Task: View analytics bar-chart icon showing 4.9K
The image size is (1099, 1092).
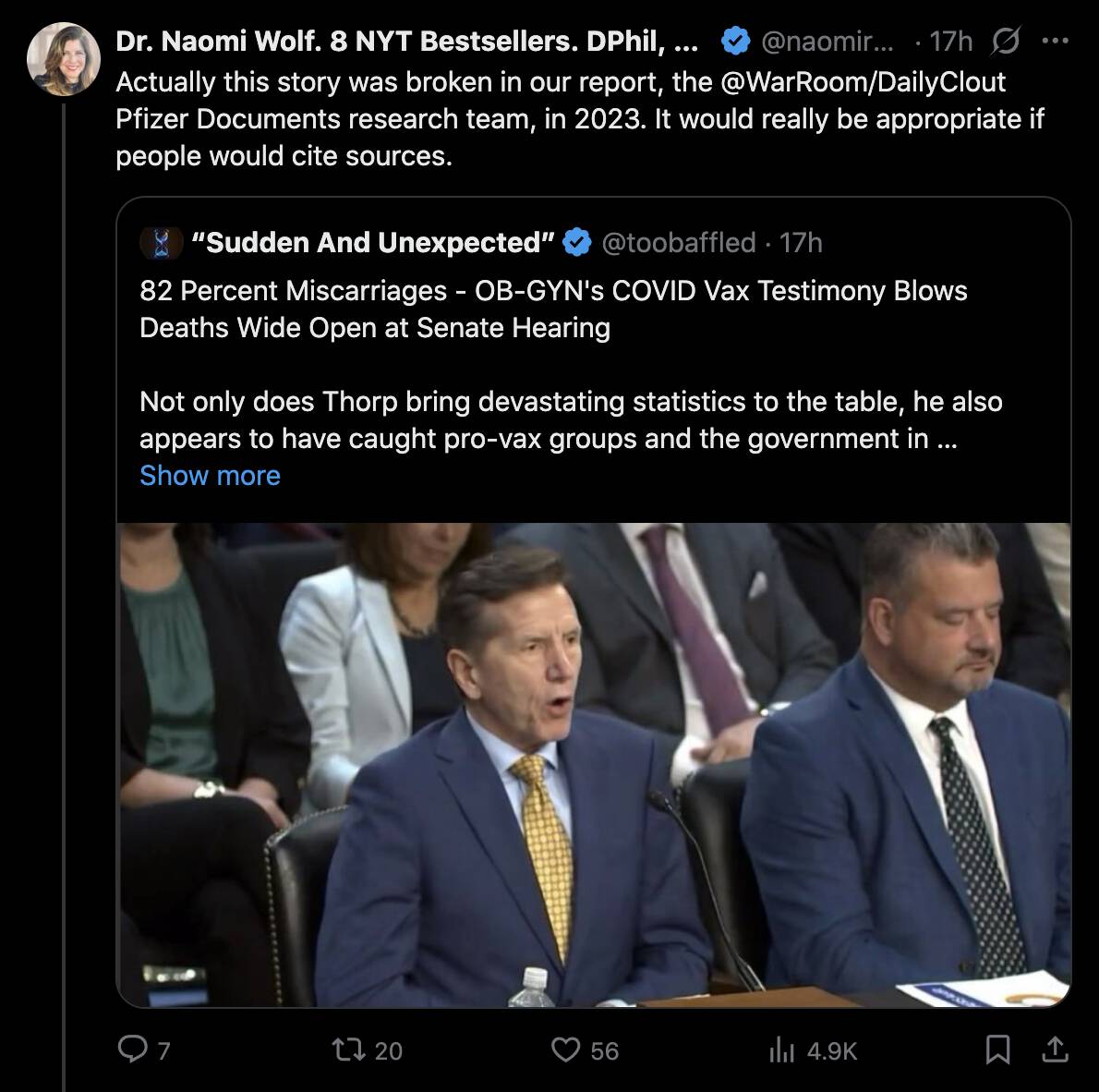Action: coord(781,1050)
